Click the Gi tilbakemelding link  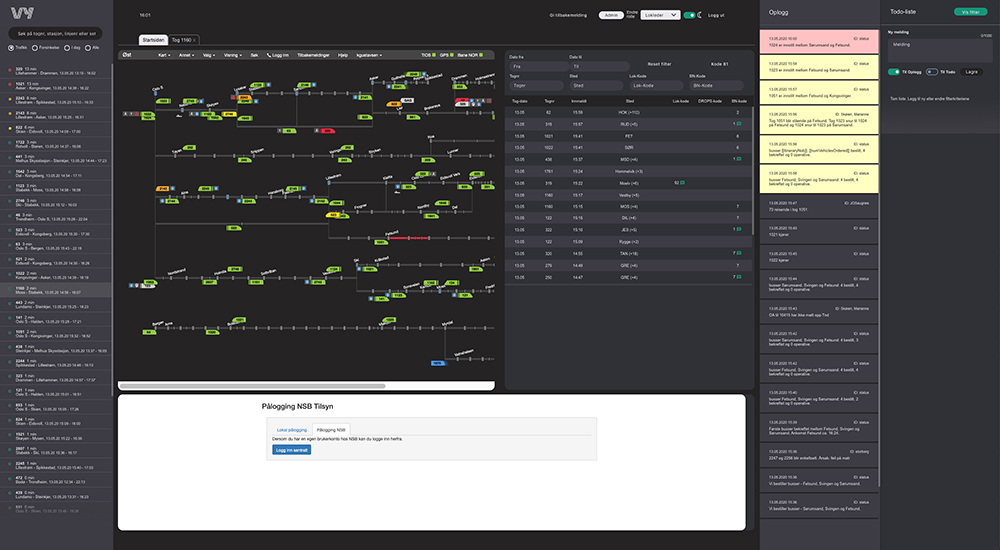pyautogui.click(x=568, y=15)
